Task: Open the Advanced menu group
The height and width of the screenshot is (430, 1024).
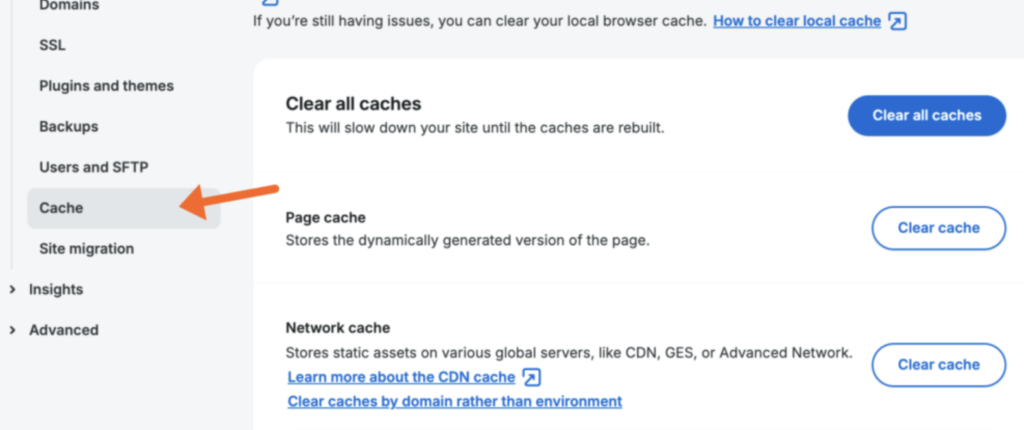Action: [x=64, y=330]
